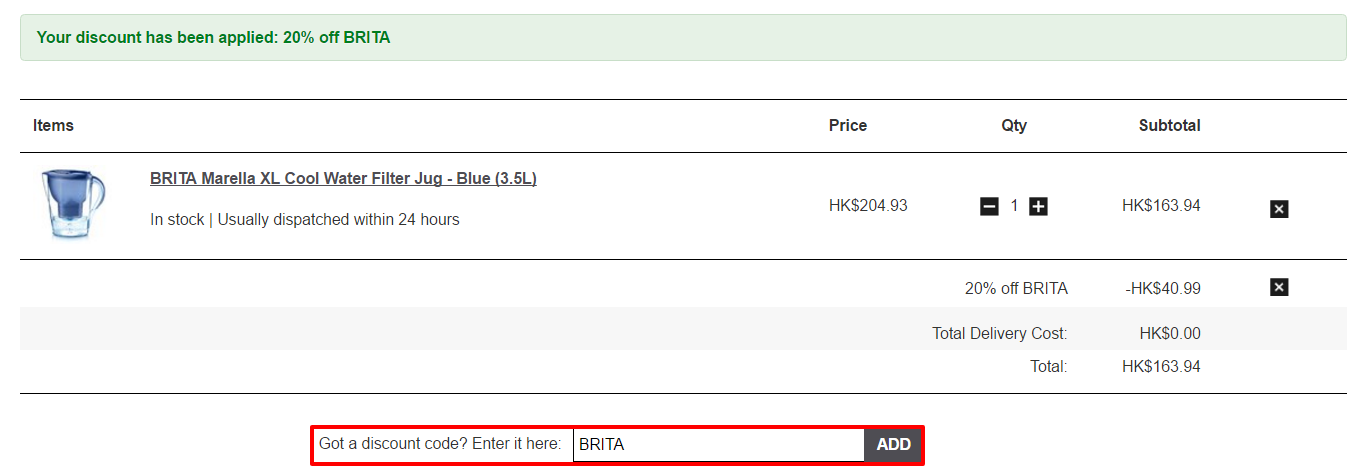Click the item subtotal HK$163.94

point(1161,206)
